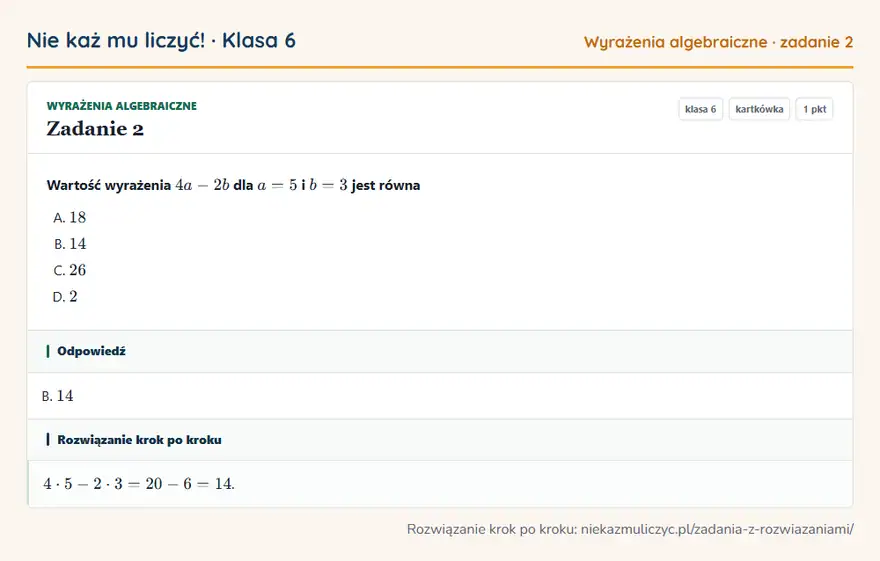Viewport: 880px width, 561px height.
Task: Click the solution equation '4 · 5 − 2 · 3 = 20 − 6 = 14'
Action: pyautogui.click(x=139, y=484)
